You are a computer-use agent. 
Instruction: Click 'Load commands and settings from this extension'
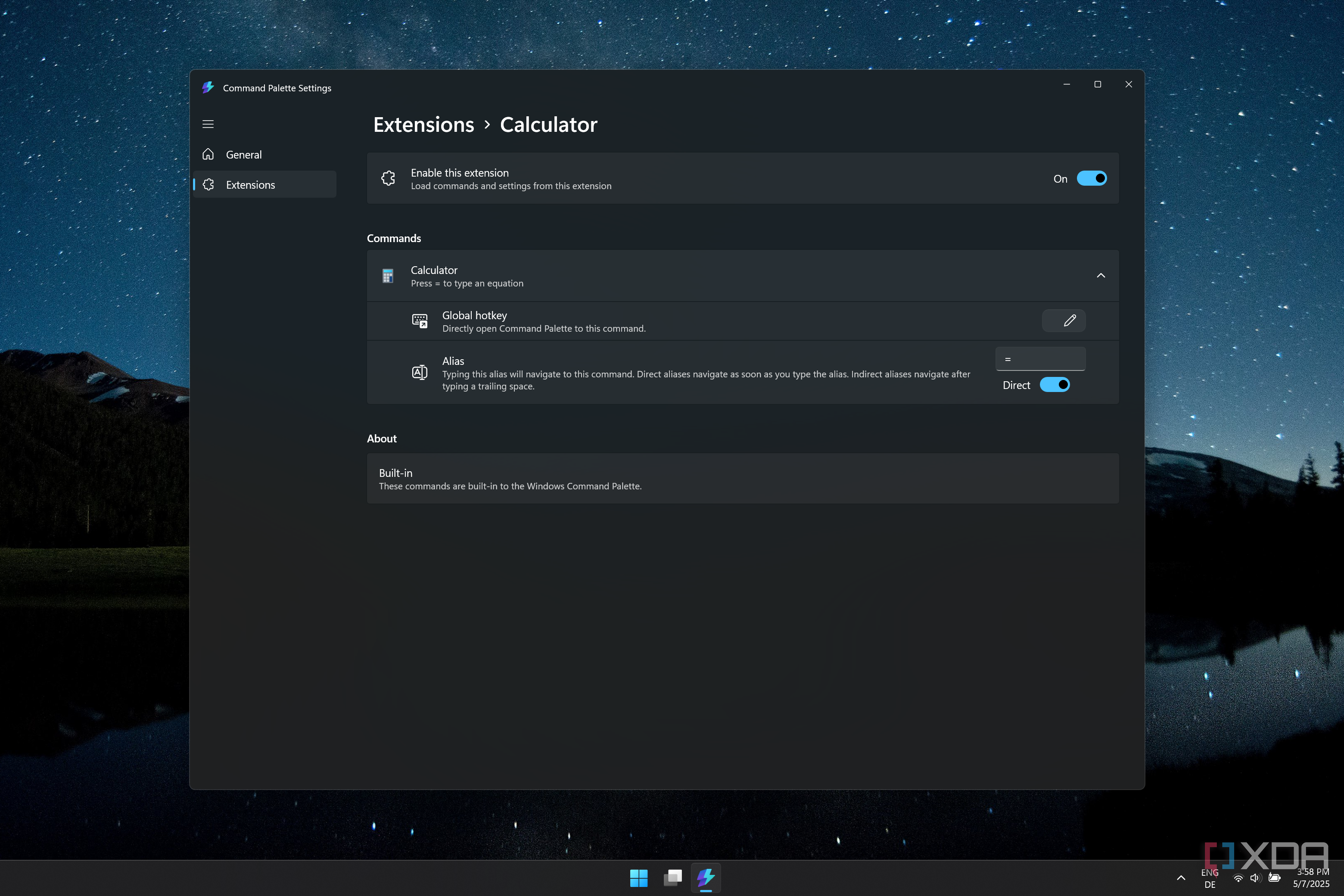tap(511, 186)
